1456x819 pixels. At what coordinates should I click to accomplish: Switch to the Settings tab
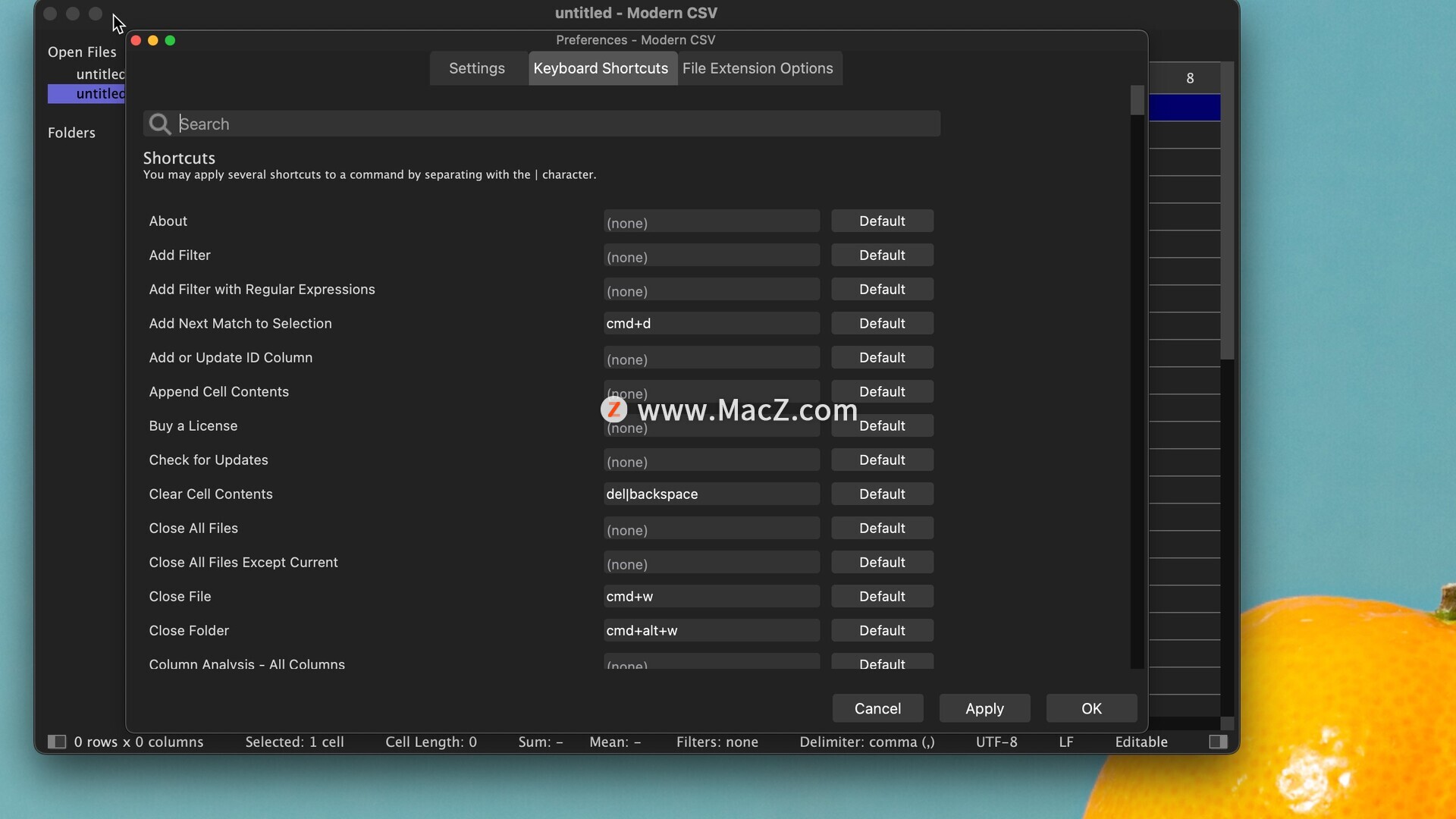pyautogui.click(x=477, y=68)
